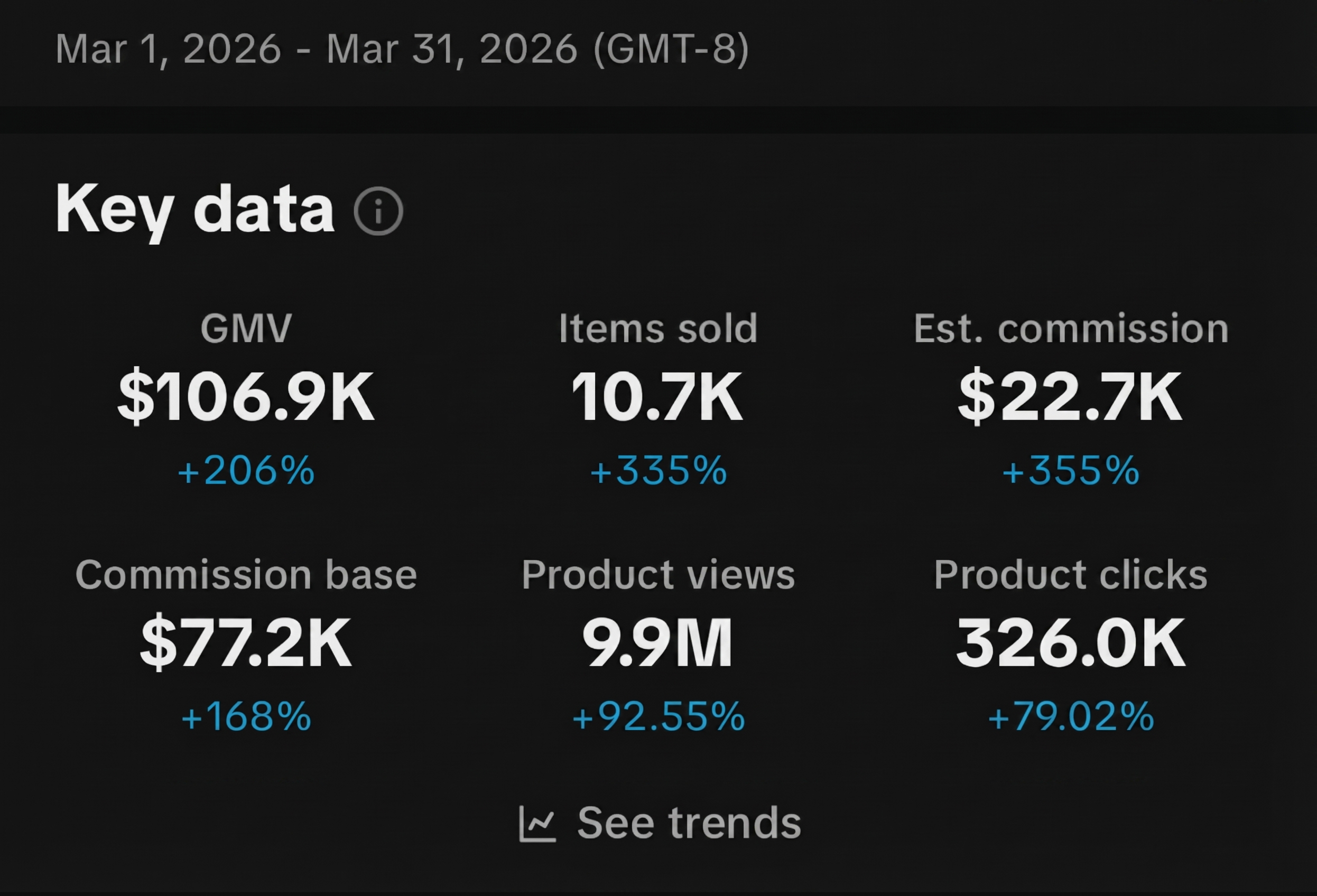The image size is (1317, 896).
Task: Click the Product views metric tile
Action: coord(657,643)
